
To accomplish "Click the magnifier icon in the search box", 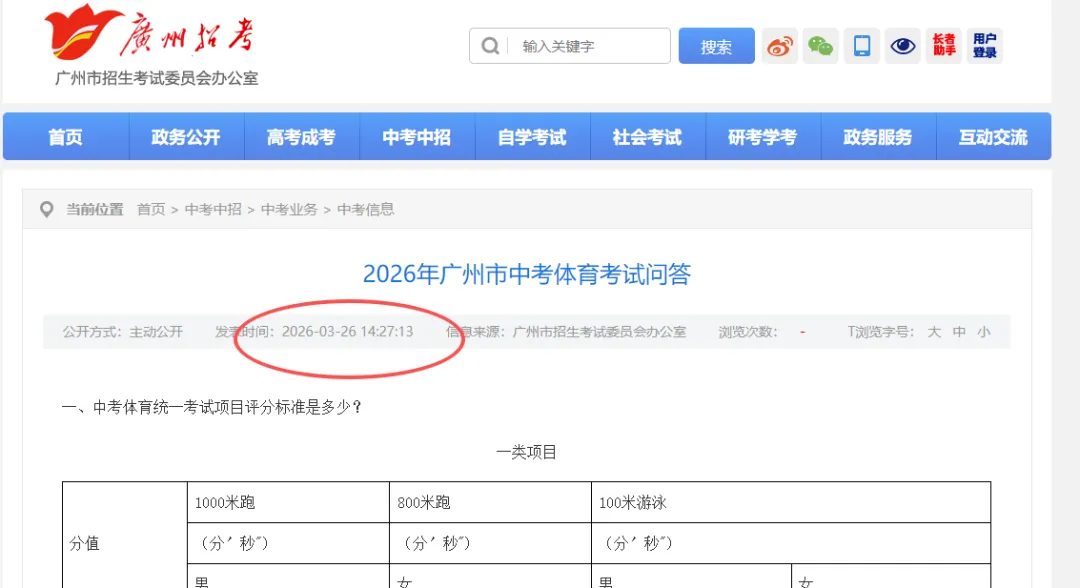I will [x=491, y=45].
